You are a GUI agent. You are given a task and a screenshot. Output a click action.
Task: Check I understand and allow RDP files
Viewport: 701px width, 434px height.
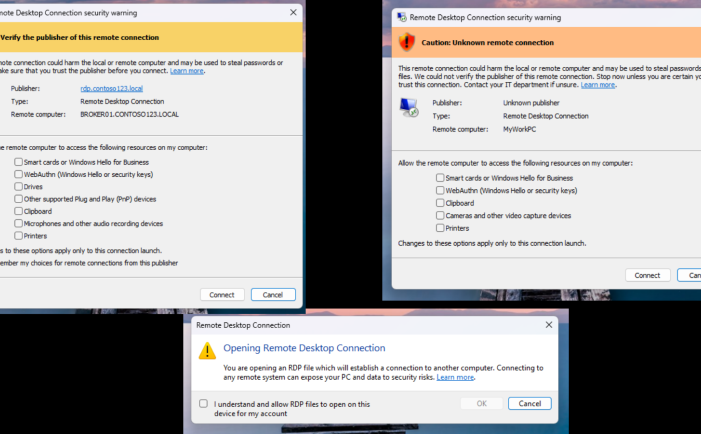[x=203, y=404]
